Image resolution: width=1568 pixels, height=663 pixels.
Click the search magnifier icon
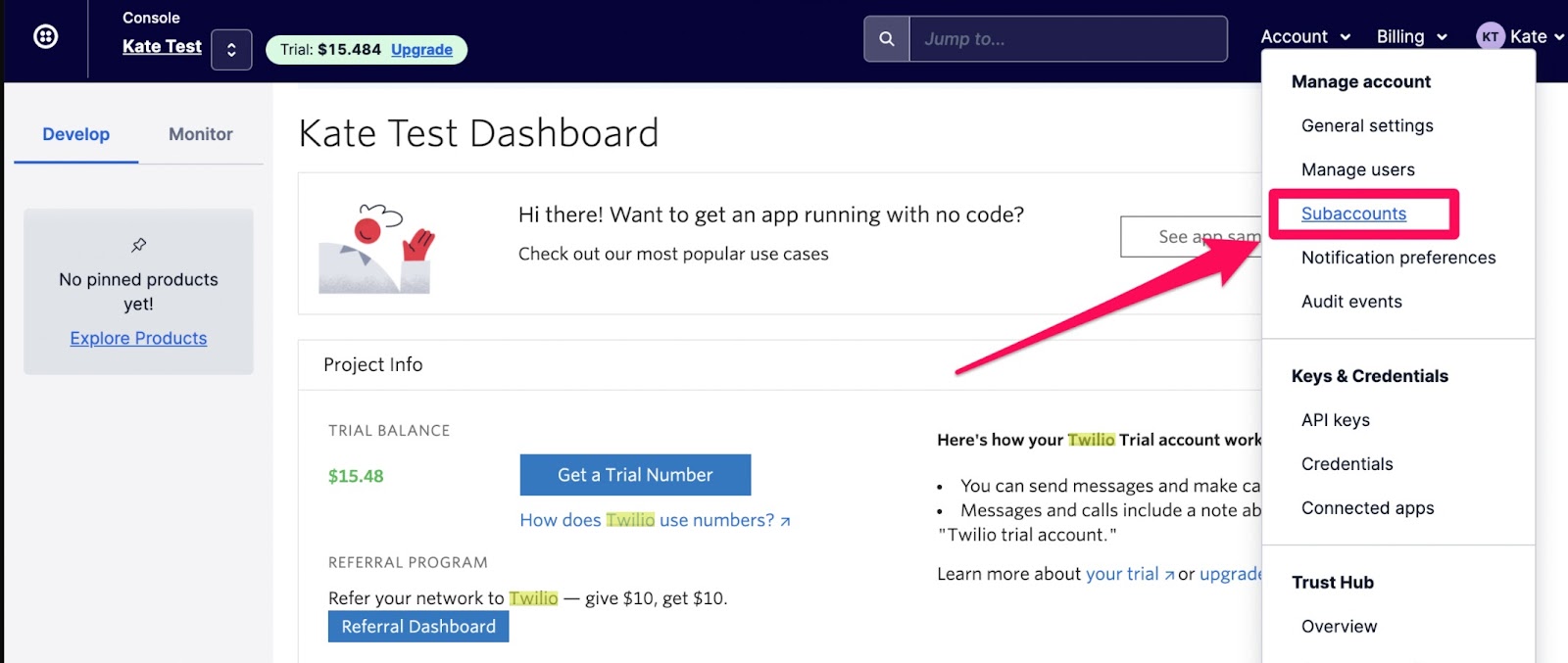pos(887,39)
